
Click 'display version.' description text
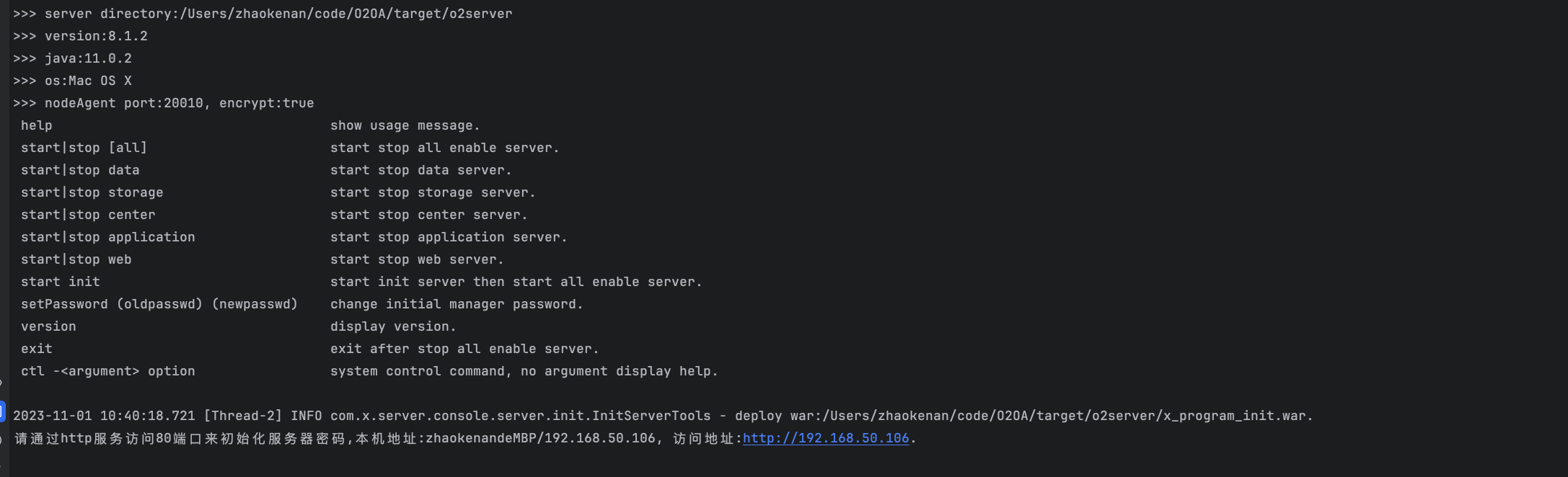pos(393,326)
